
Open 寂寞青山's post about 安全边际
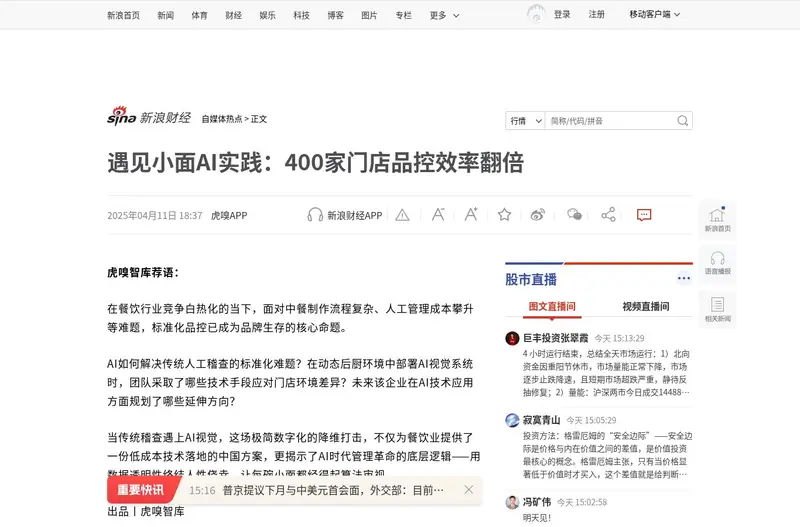point(607,455)
